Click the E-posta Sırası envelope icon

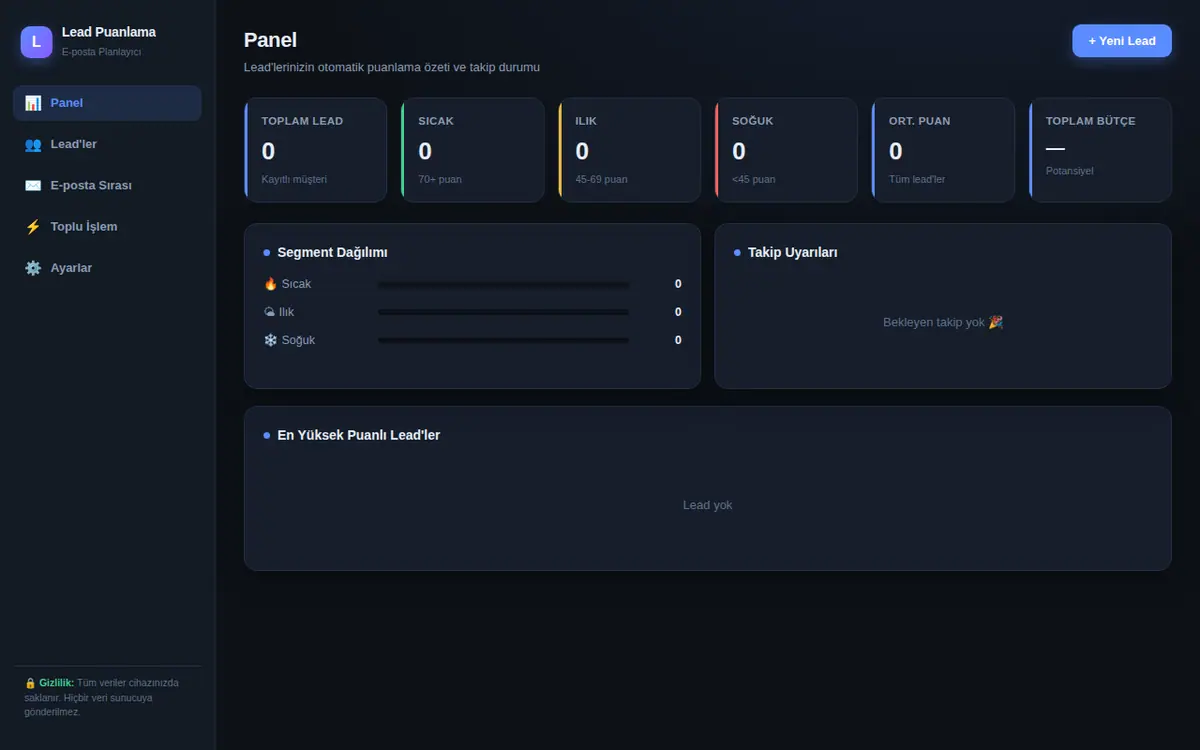pyautogui.click(x=33, y=185)
